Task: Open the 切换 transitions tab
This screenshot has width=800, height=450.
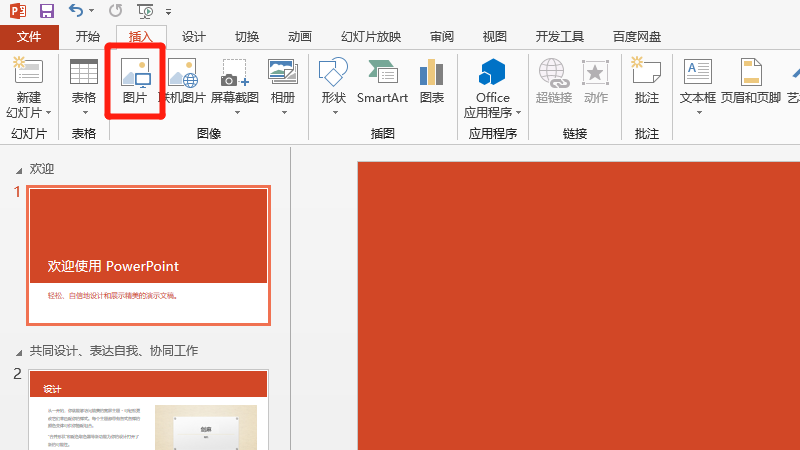Action: click(x=247, y=37)
